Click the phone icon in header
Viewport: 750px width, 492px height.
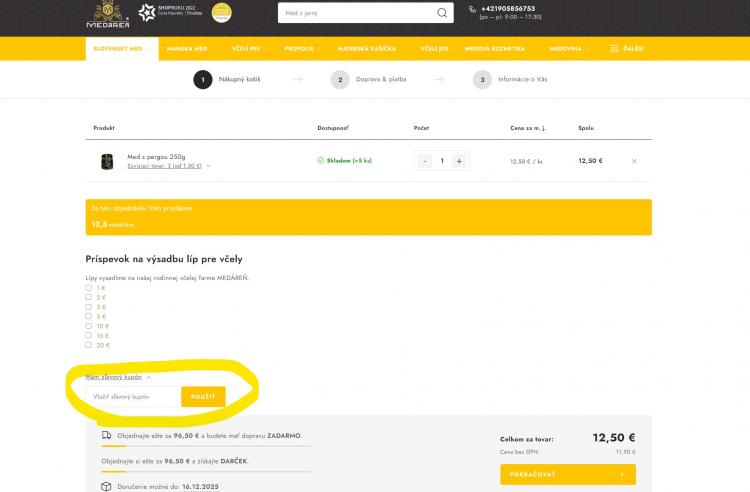coord(472,10)
